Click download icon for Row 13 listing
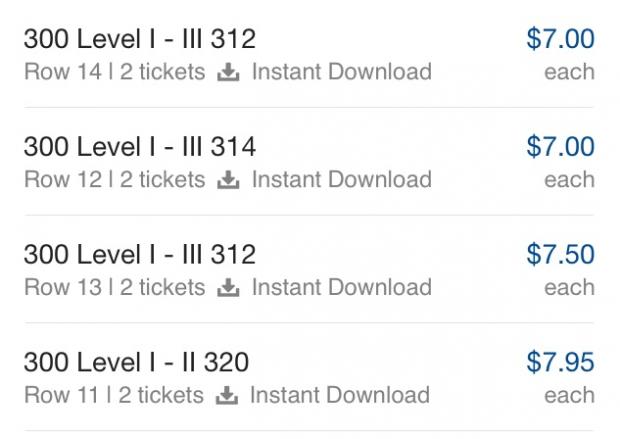This screenshot has width=620, height=439. click(x=229, y=288)
